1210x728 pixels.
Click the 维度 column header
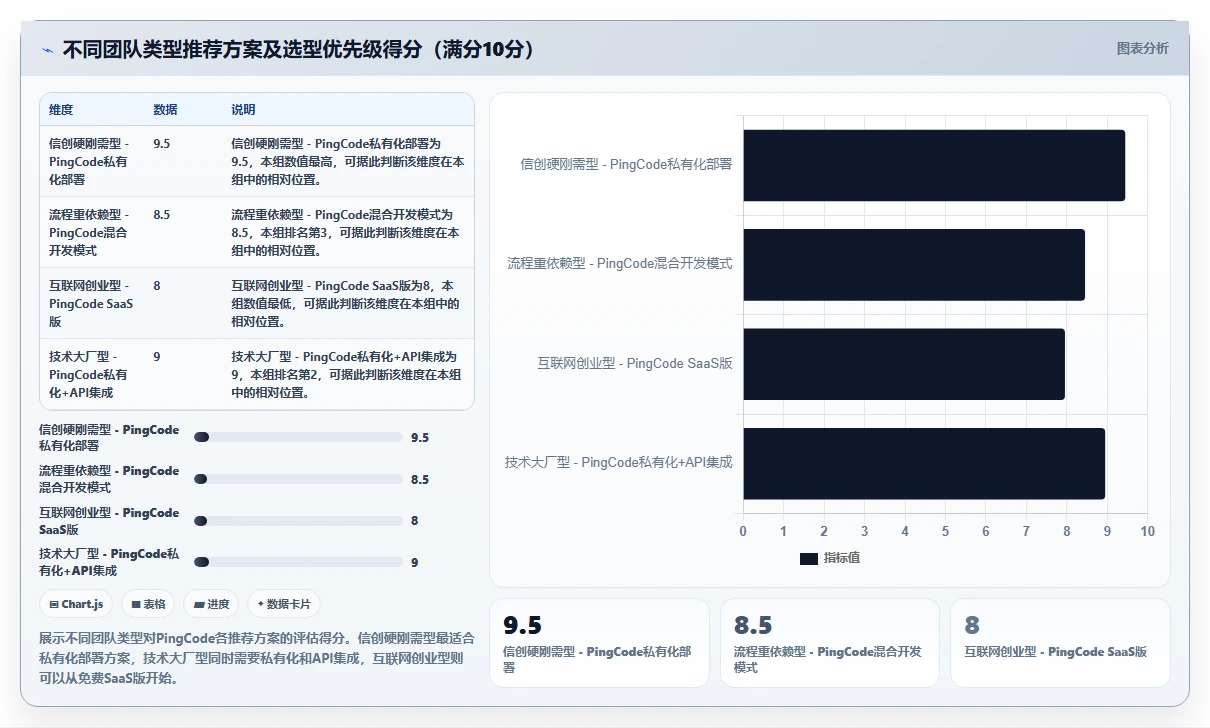(x=61, y=109)
